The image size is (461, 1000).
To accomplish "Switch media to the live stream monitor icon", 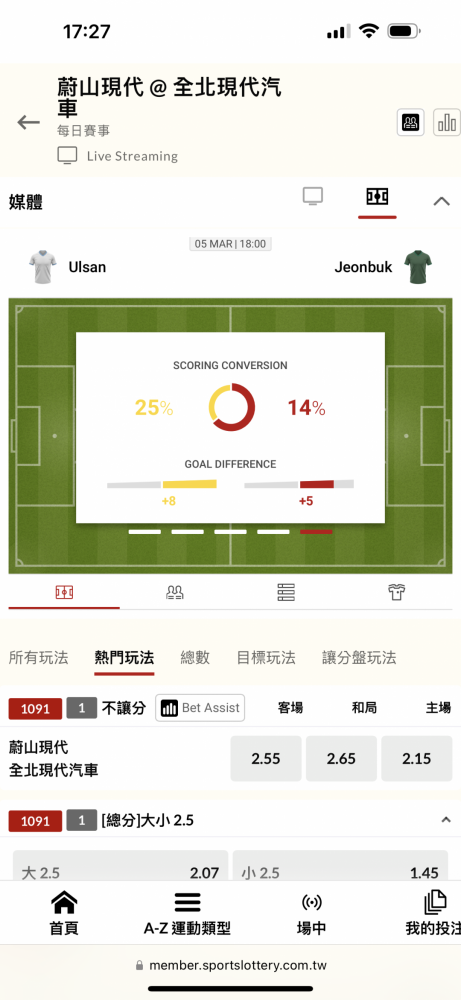I will pyautogui.click(x=312, y=197).
